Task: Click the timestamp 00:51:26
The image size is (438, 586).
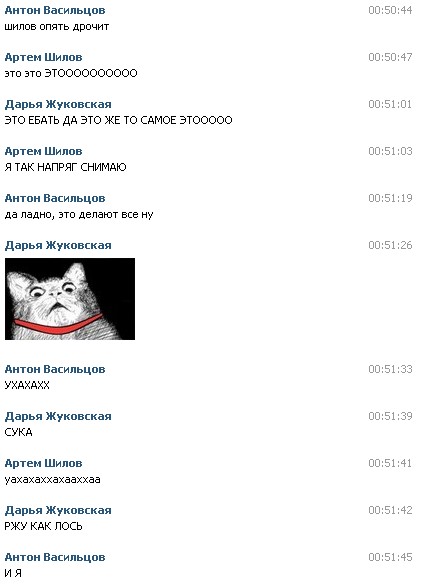Action: tap(390, 245)
